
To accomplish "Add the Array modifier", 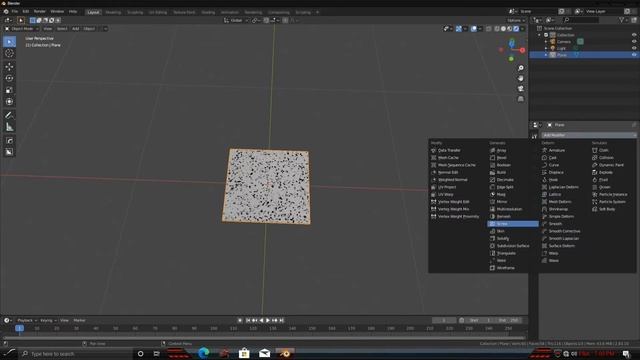I will click(501, 150).
